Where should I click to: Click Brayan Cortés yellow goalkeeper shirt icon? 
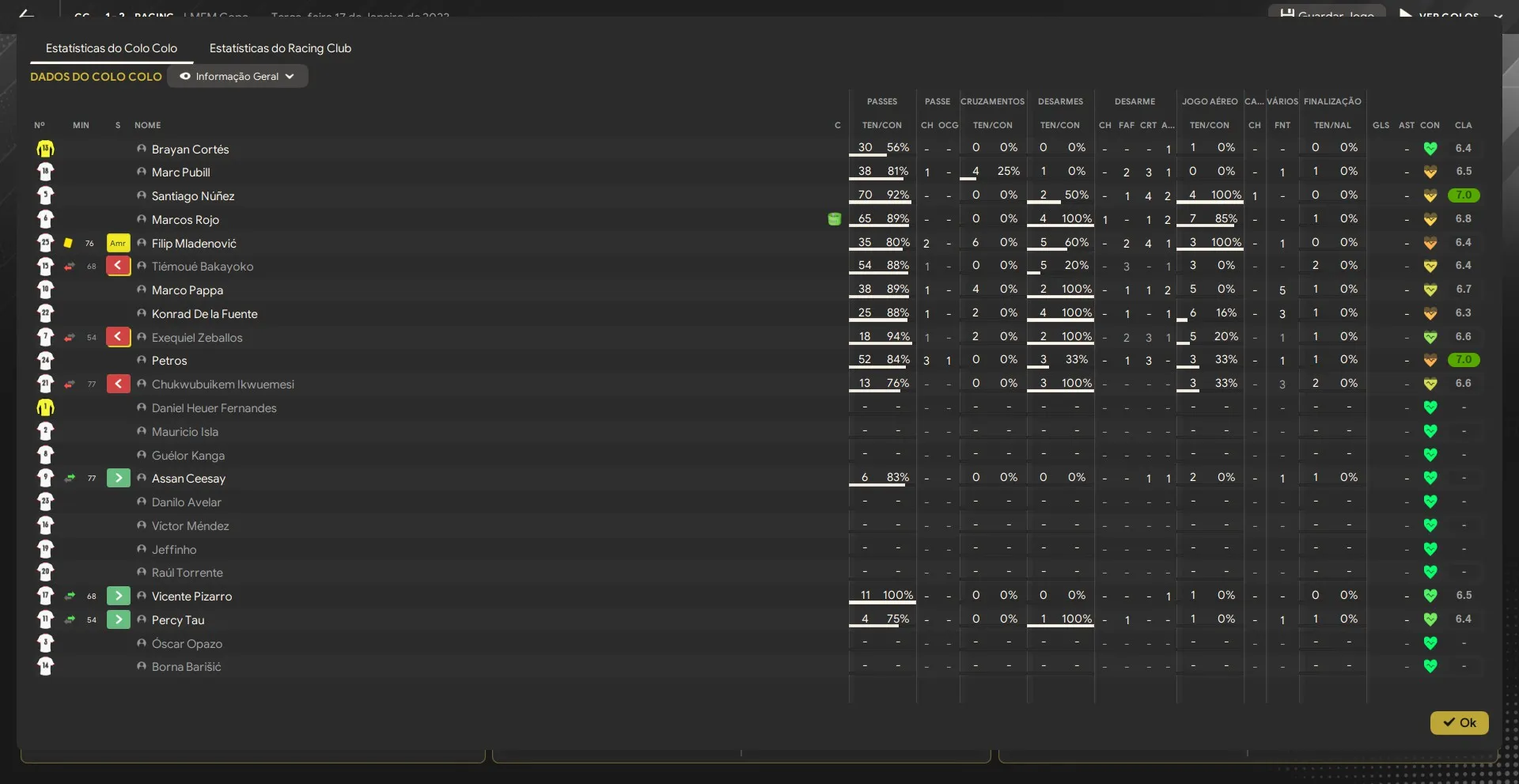click(x=45, y=149)
